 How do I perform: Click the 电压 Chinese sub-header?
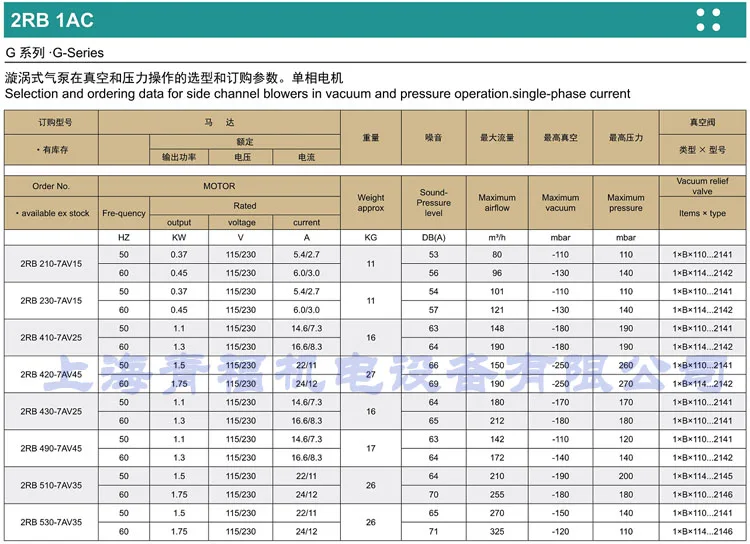(243, 157)
